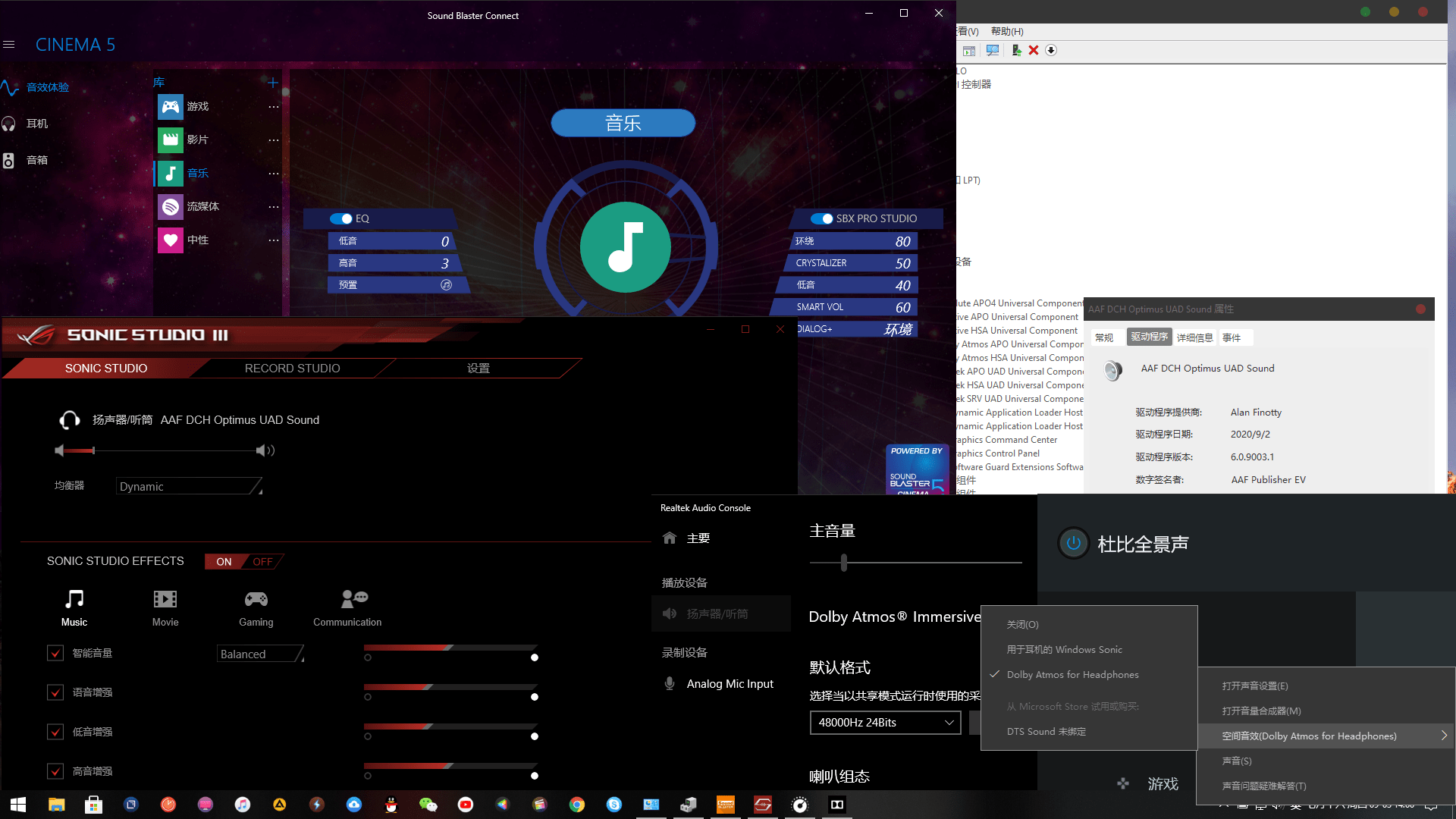Screen dimensions: 1456x819
Task: Open the Balanced smart volume dropdown
Action: (261, 654)
